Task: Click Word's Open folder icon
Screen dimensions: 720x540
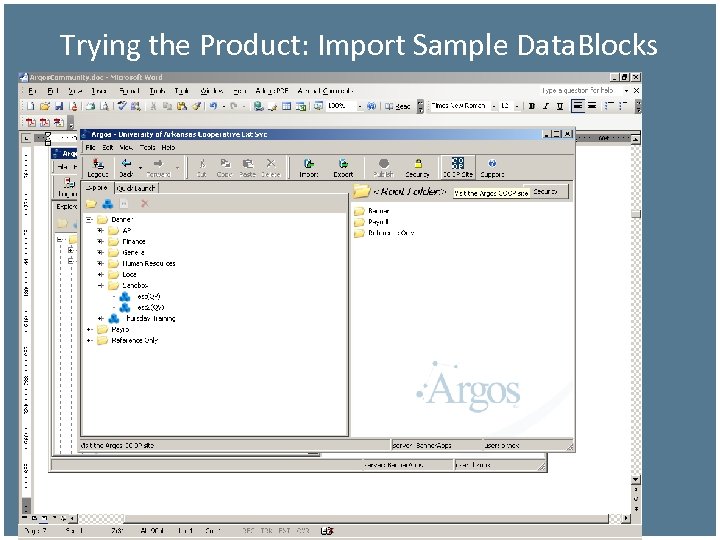Action: point(45,106)
